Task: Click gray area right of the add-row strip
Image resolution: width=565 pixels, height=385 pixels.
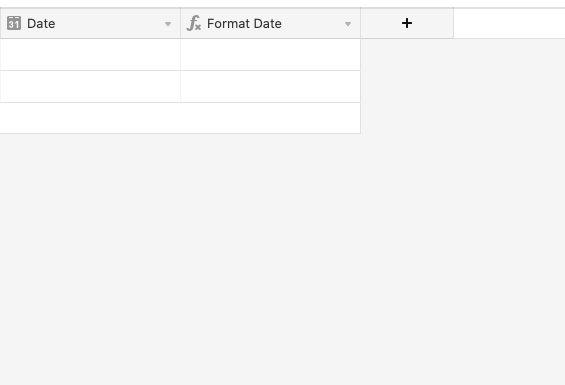Action: click(463, 118)
